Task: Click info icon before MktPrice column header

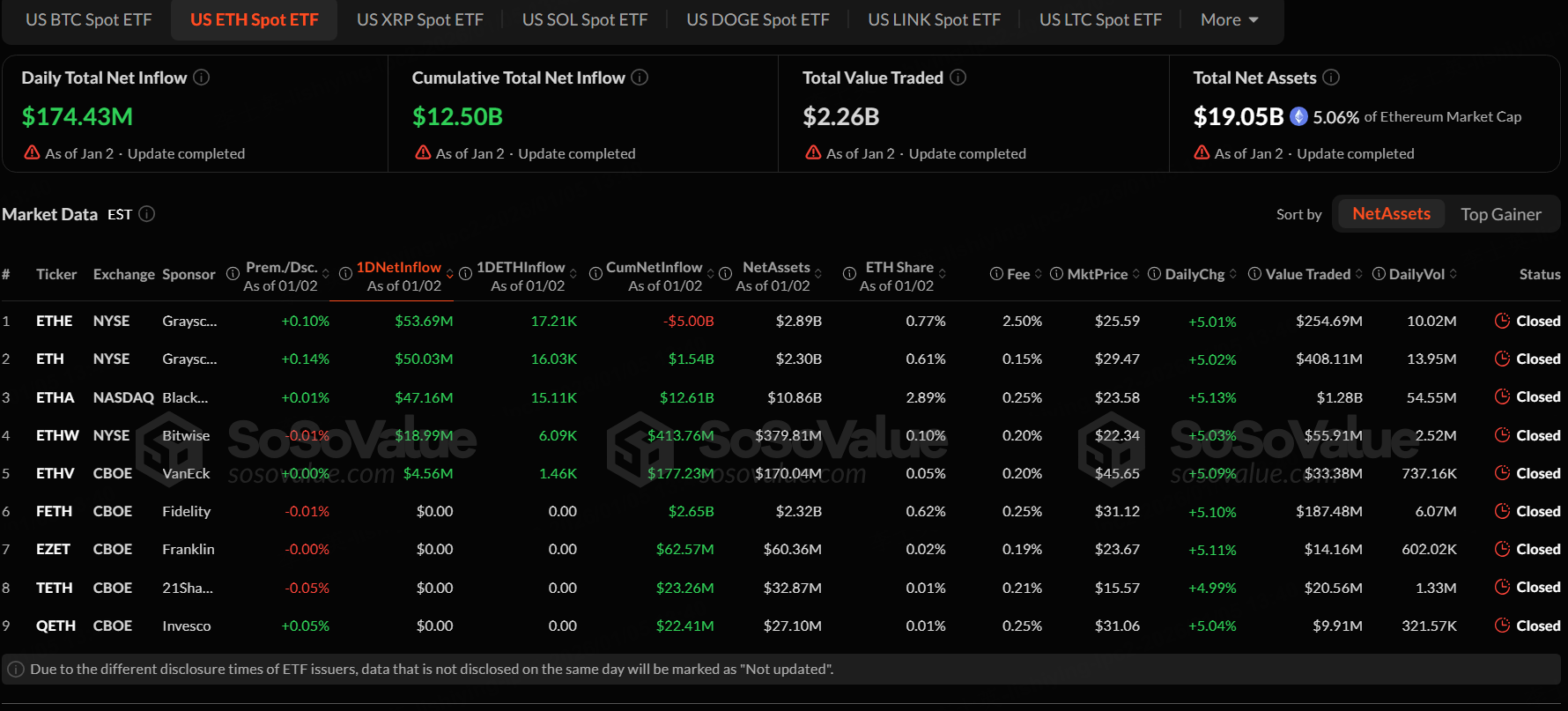Action: tap(1057, 274)
